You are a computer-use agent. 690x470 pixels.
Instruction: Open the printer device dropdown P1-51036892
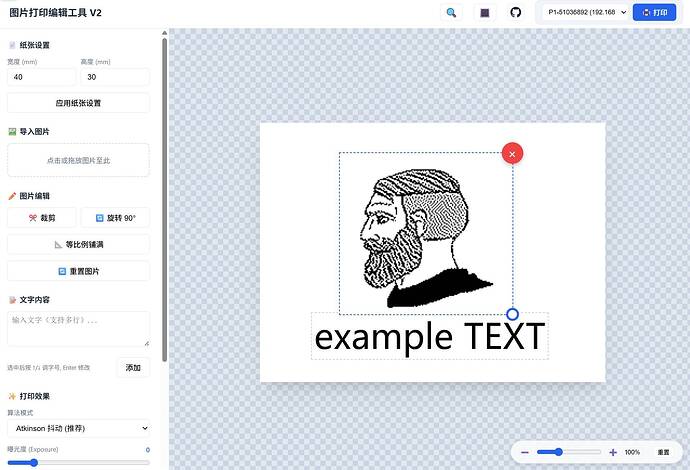coord(585,13)
